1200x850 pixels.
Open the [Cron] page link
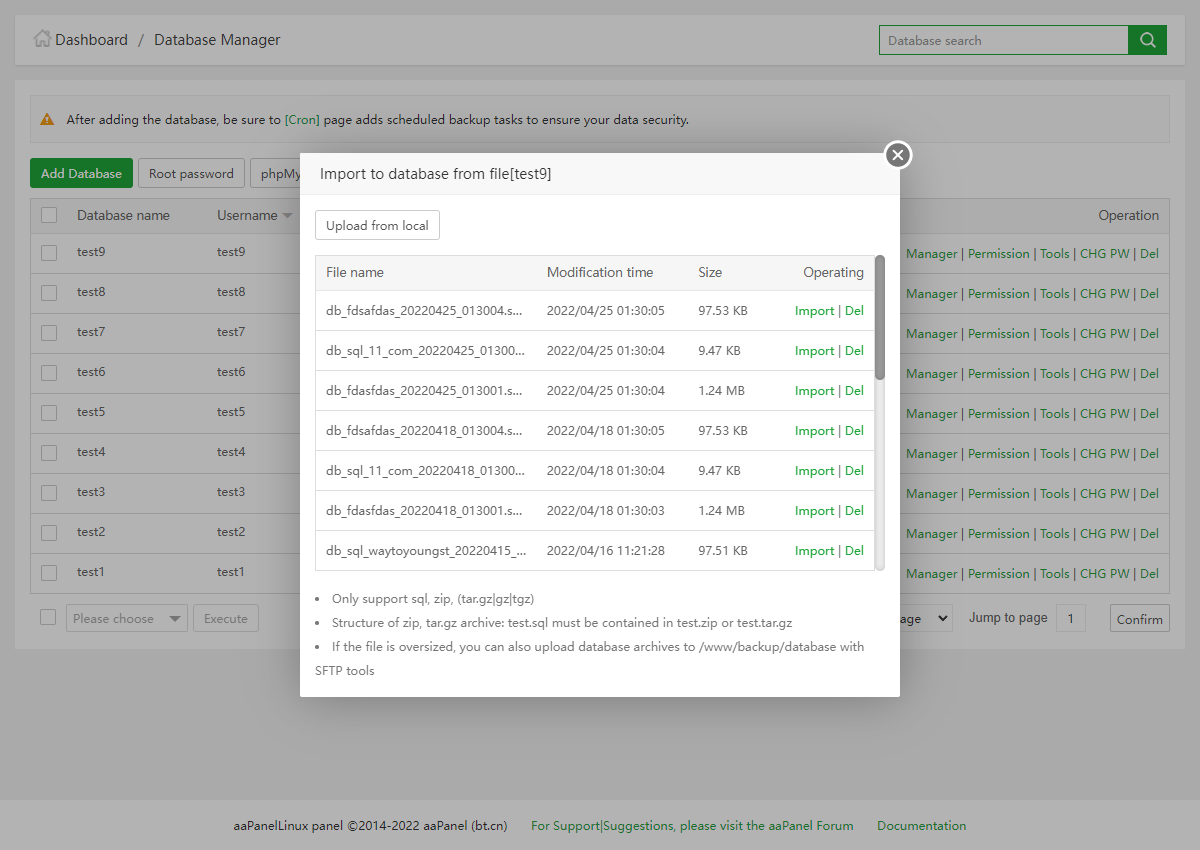tap(302, 120)
